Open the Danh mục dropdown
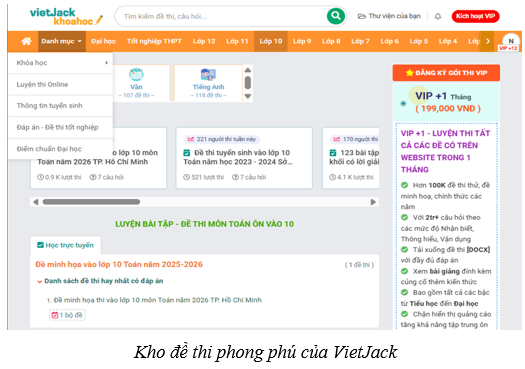The width and height of the screenshot is (525, 369). pos(62,41)
